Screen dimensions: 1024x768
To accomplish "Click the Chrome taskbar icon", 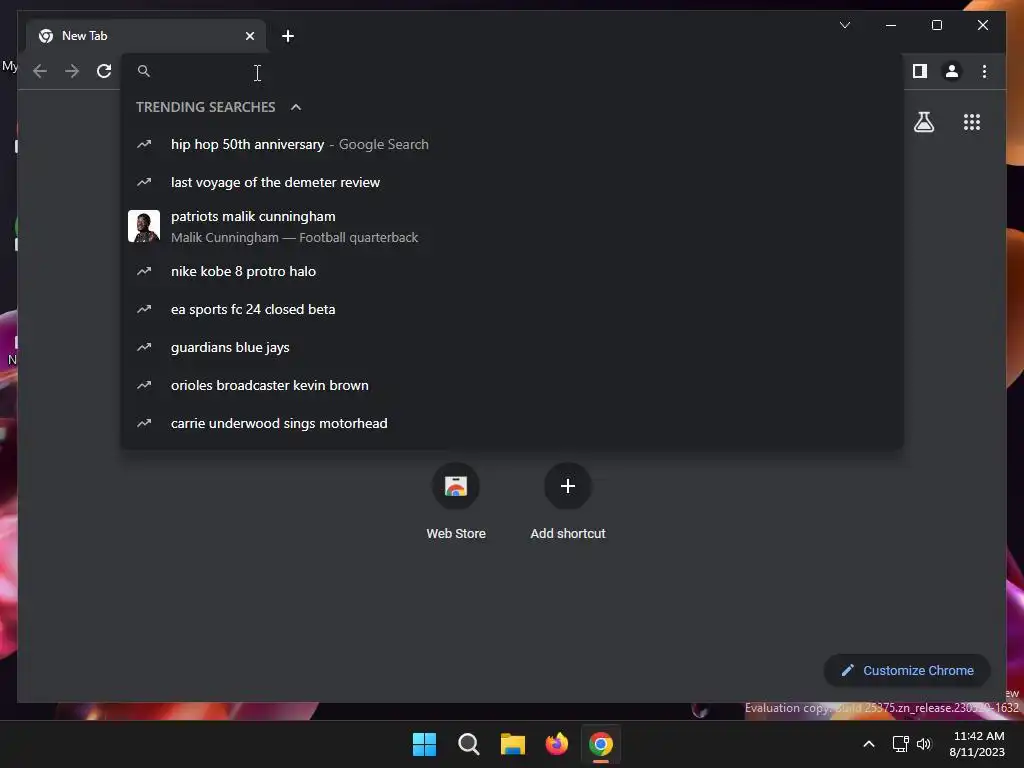I will tap(601, 744).
